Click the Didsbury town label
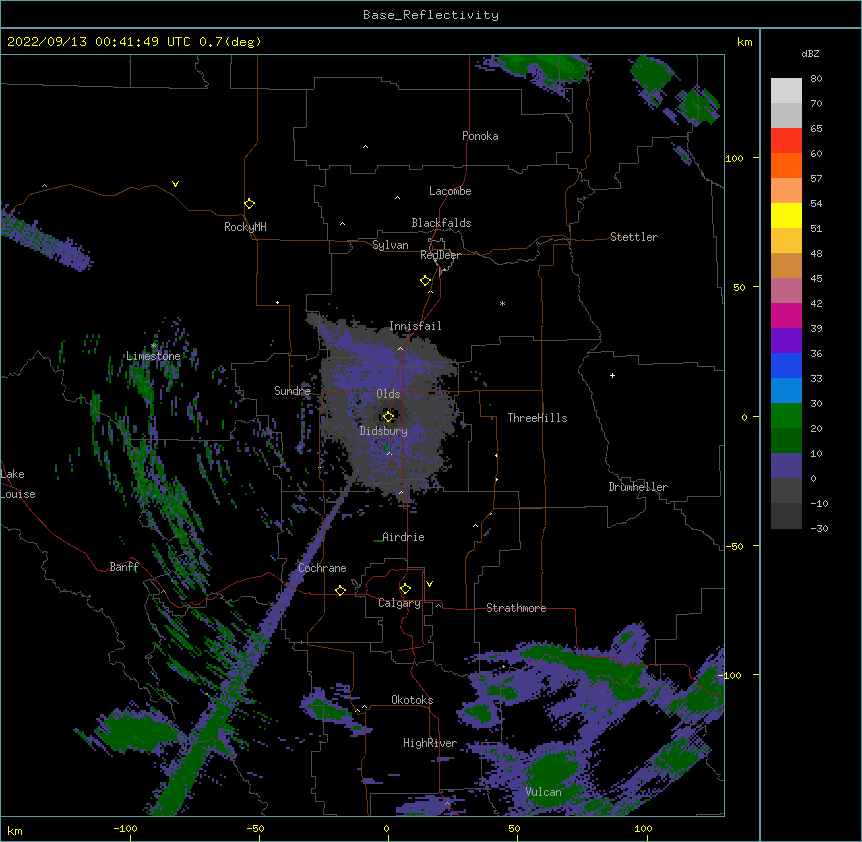Viewport: 862px width, 842px height. 384,431
